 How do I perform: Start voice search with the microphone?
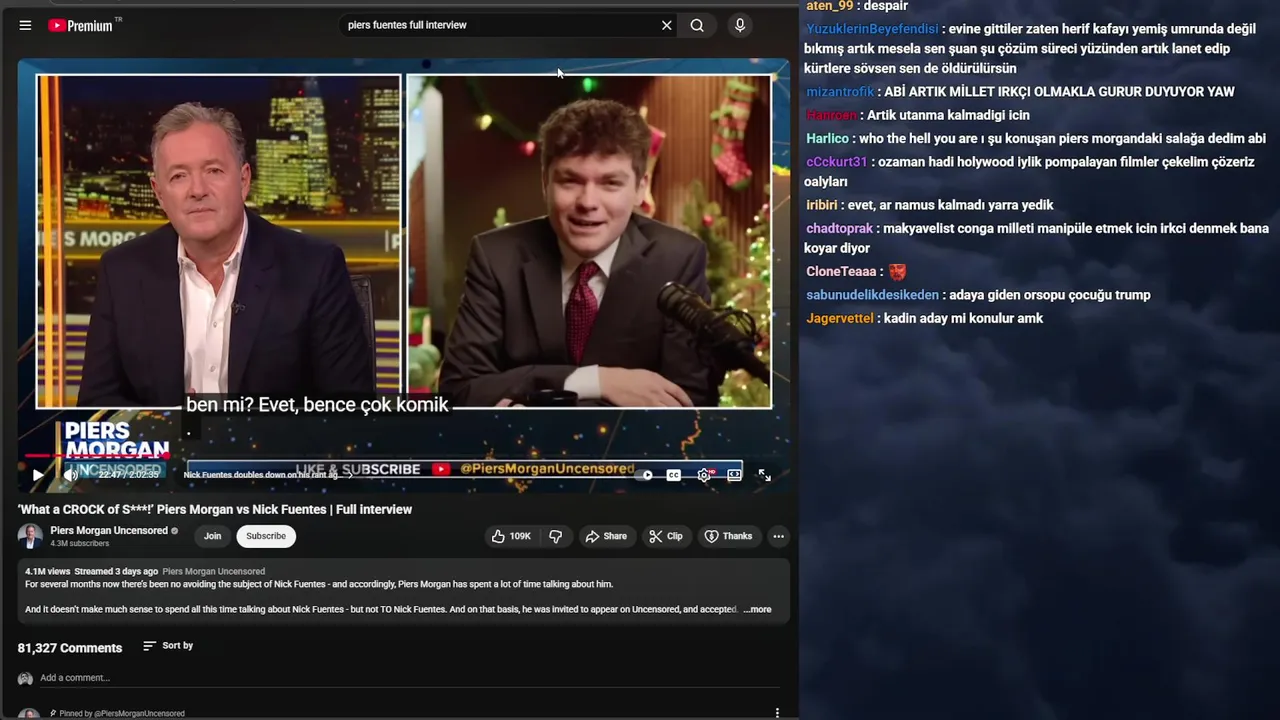pos(740,25)
